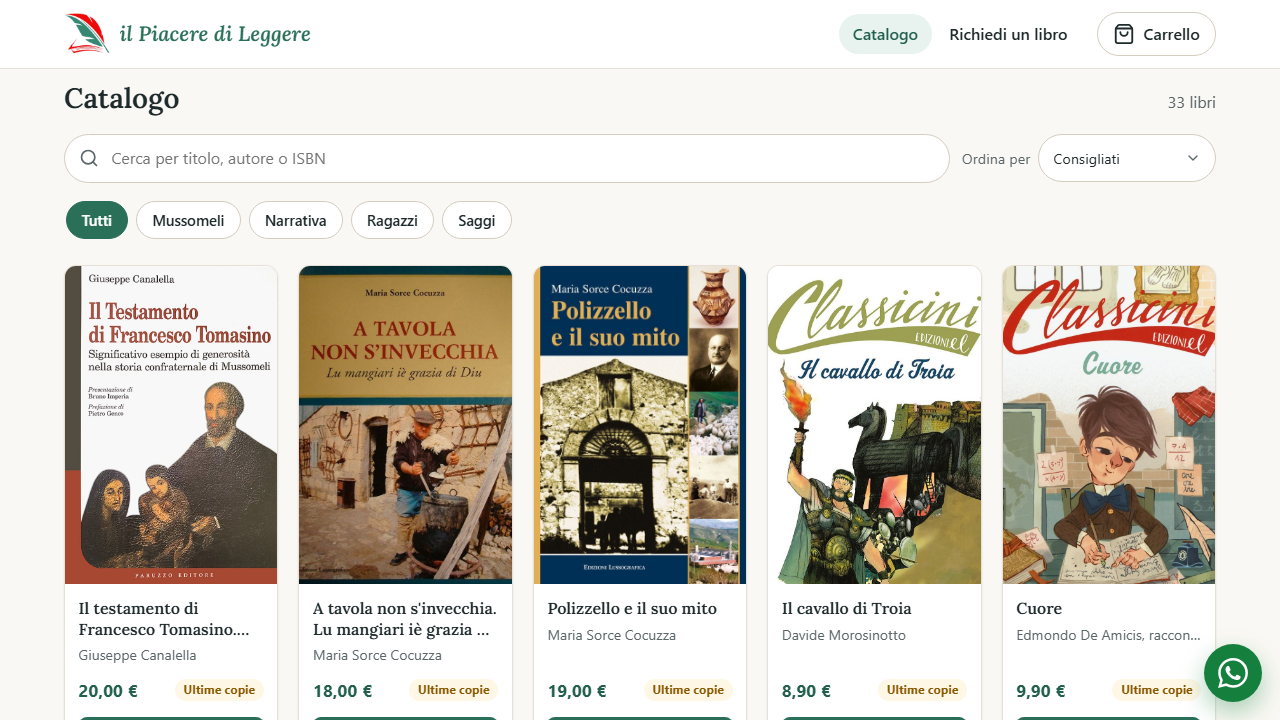This screenshot has height=720, width=1280.
Task: Click the 9,90 € price
Action: click(x=1041, y=691)
